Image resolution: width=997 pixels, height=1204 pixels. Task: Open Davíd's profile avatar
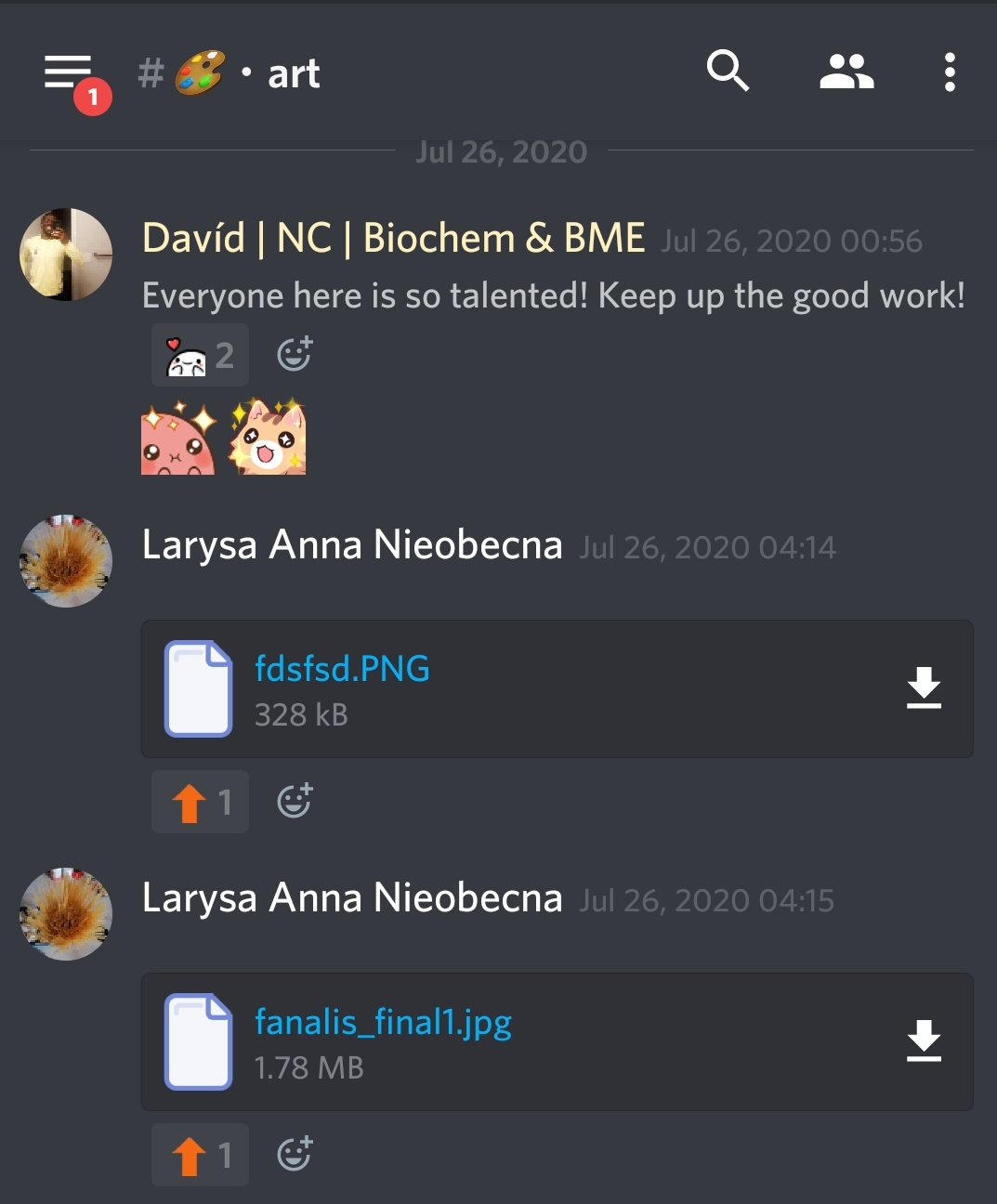(x=66, y=255)
